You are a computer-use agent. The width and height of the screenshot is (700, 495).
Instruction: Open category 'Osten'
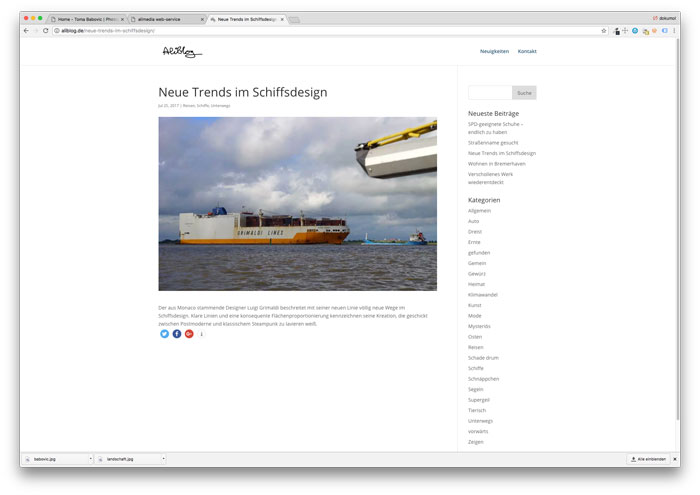click(475, 337)
